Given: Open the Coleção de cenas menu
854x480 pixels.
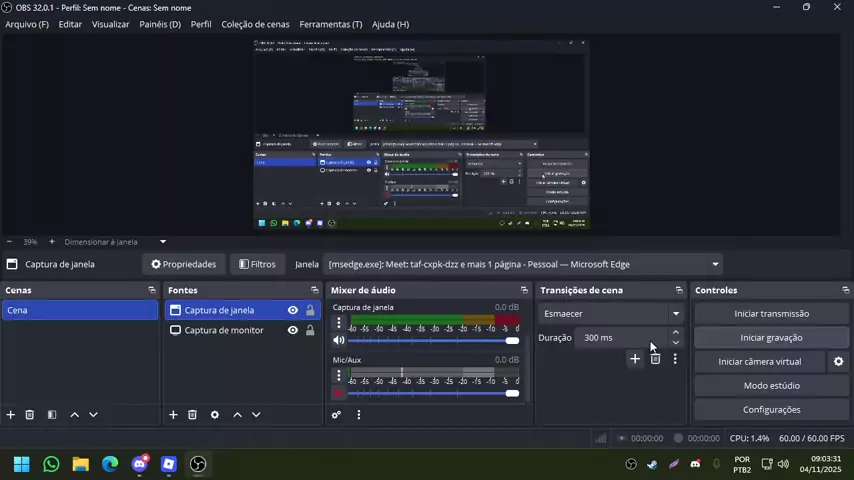Looking at the screenshot, I should coord(255,24).
